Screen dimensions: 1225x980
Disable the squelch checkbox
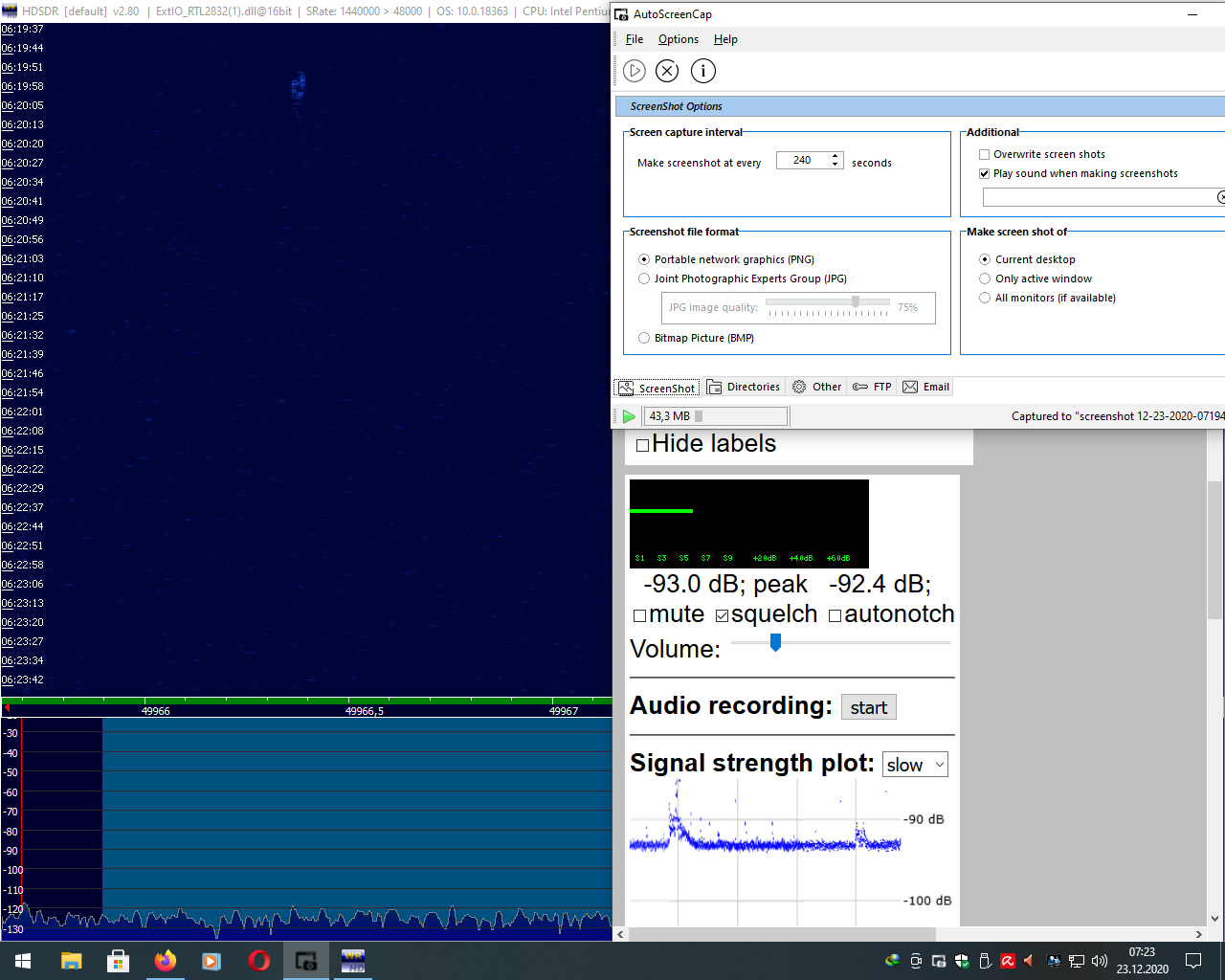click(723, 615)
